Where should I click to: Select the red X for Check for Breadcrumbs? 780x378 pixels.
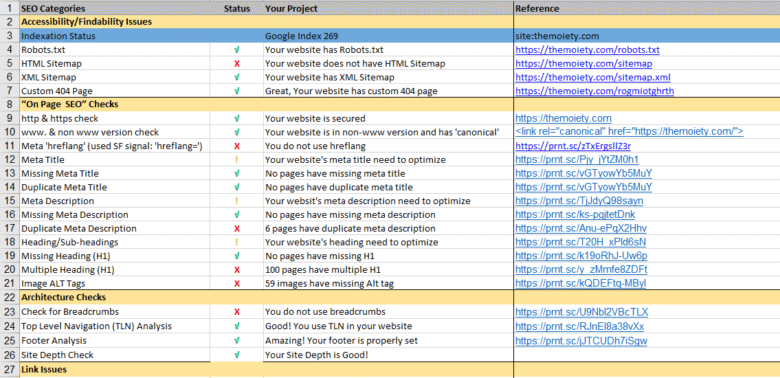click(x=237, y=312)
